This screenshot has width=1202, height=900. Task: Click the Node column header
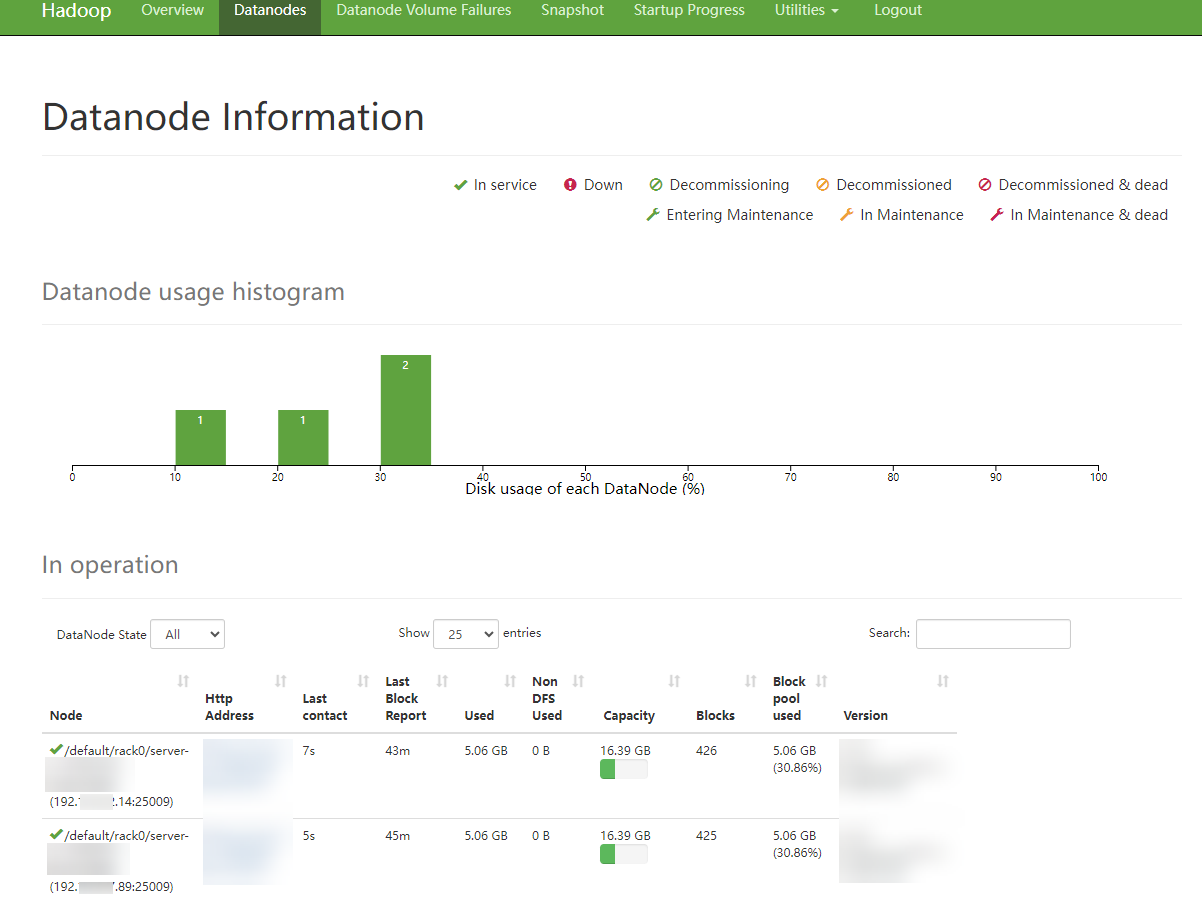coord(66,716)
